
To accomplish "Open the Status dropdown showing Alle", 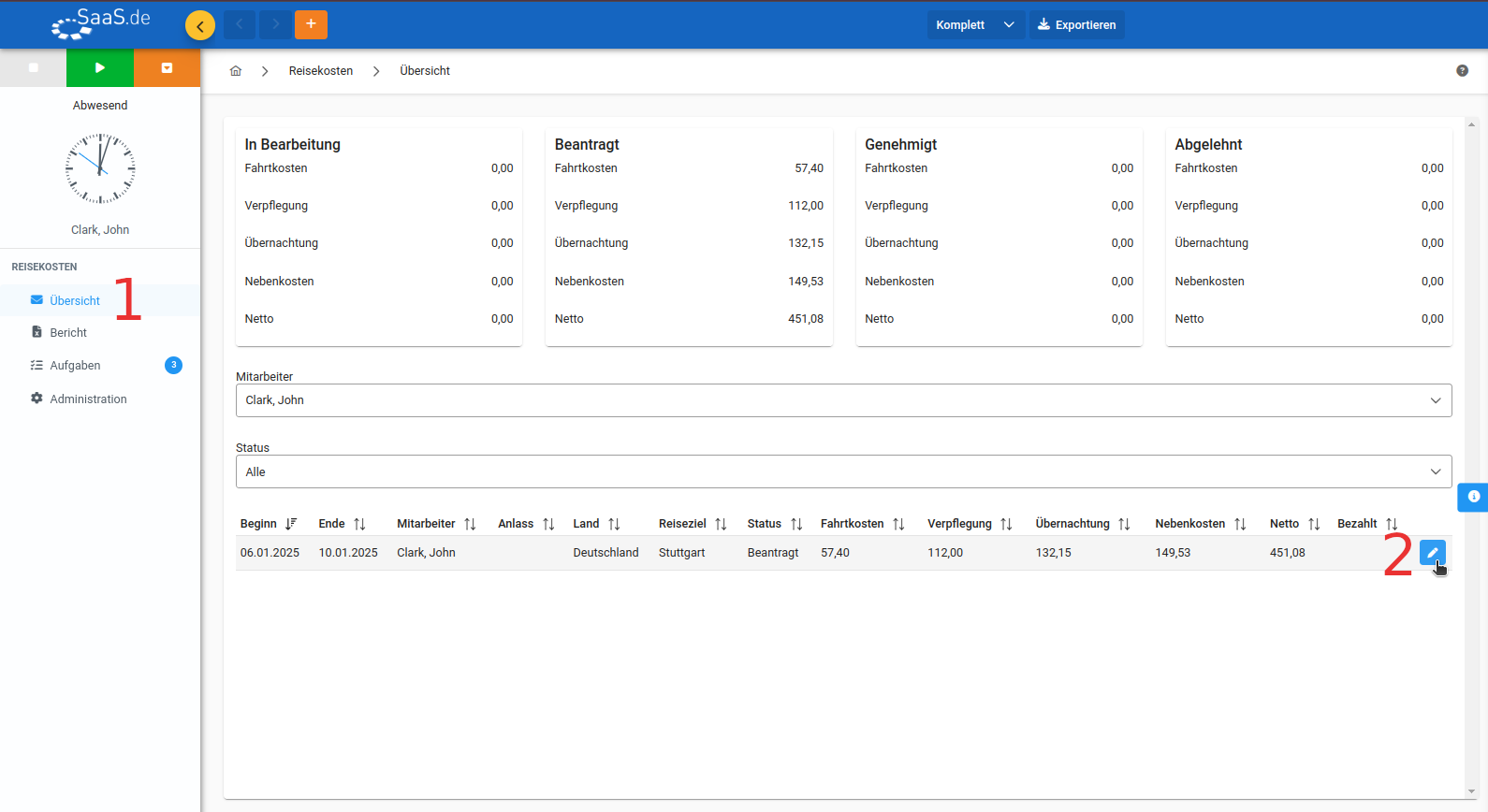I will 843,471.
